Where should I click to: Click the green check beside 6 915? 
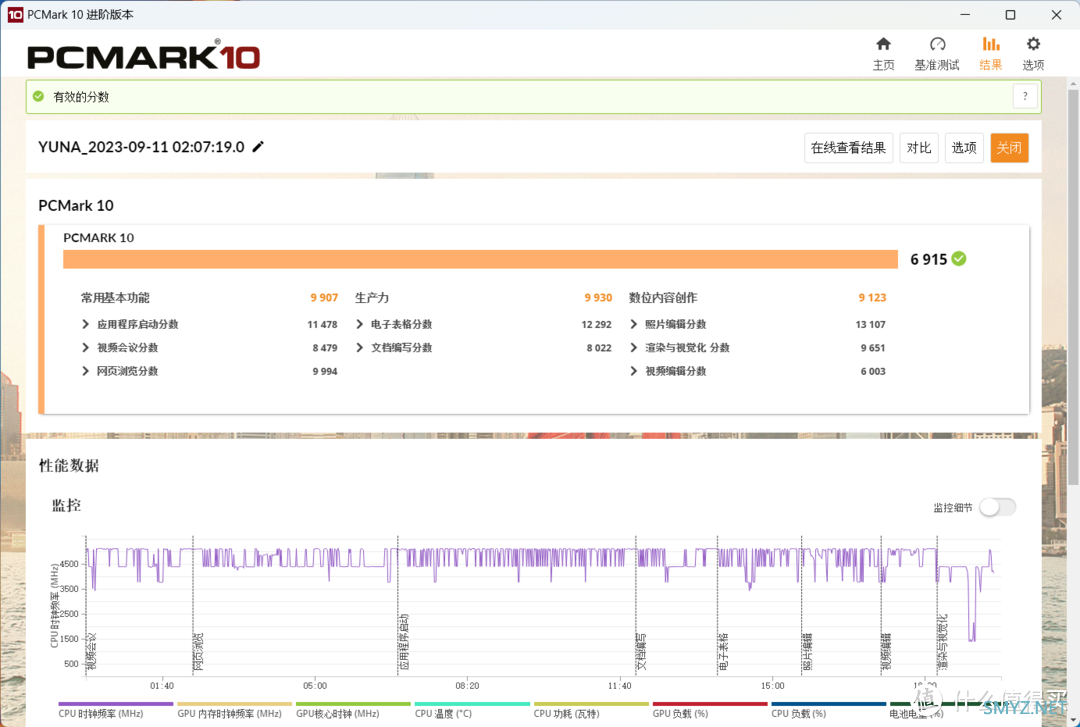coord(959,258)
